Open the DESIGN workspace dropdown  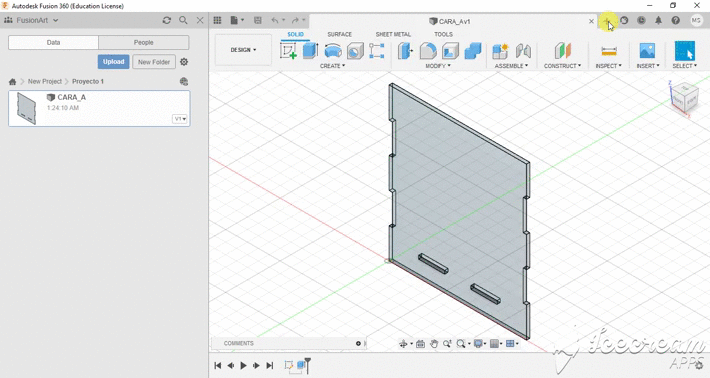tap(243, 50)
